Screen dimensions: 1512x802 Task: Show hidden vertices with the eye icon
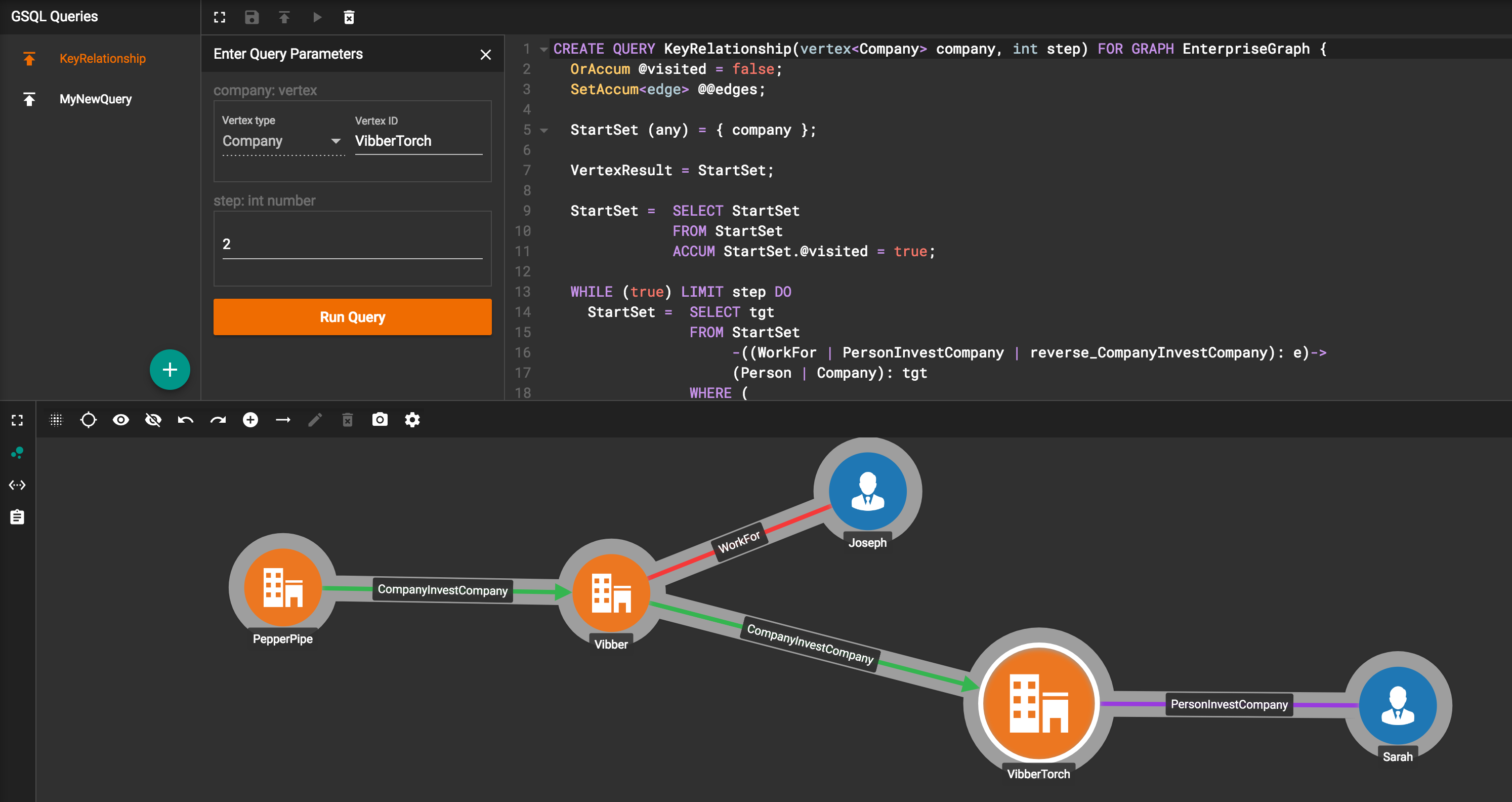121,420
